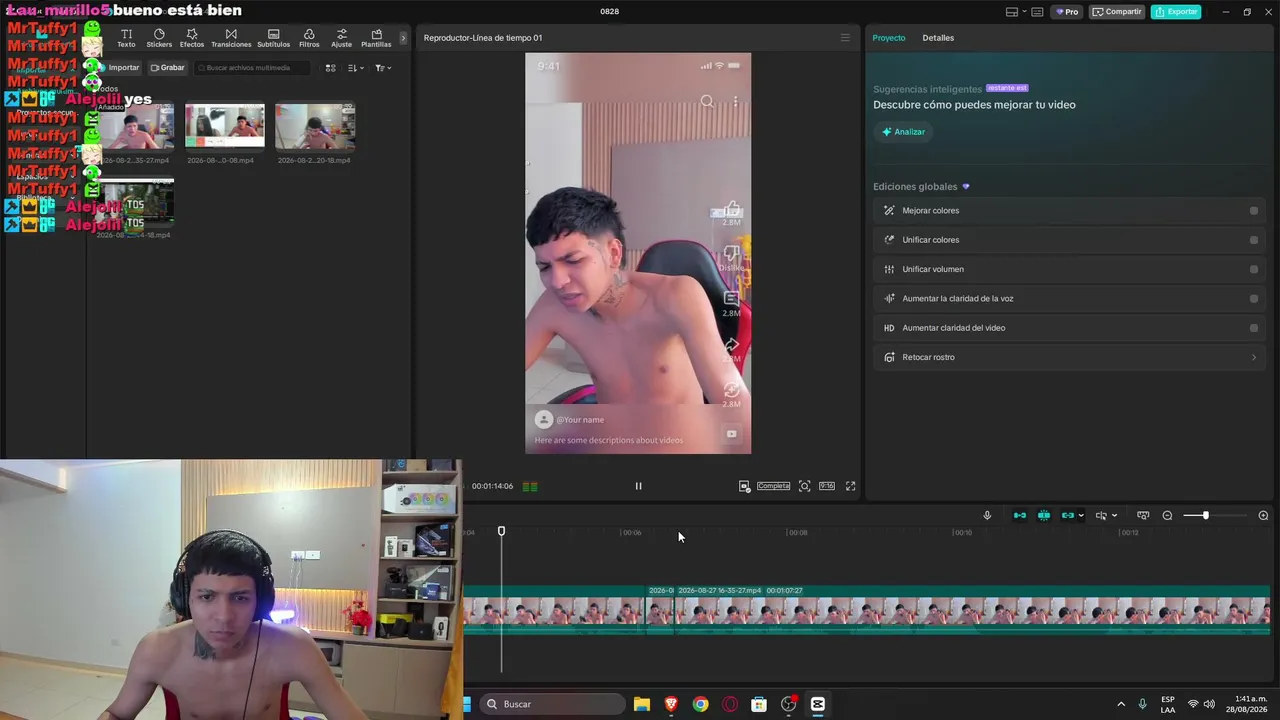
Task: Expand the Retocar rostro options
Action: pyautogui.click(x=1254, y=357)
